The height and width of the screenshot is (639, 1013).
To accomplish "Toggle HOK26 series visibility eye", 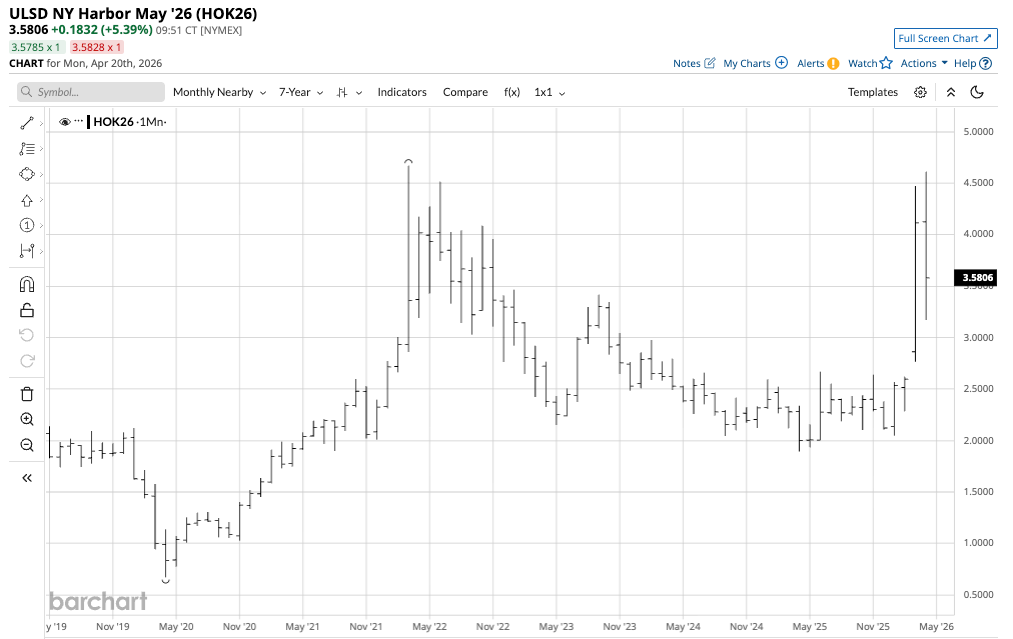I will [65, 121].
